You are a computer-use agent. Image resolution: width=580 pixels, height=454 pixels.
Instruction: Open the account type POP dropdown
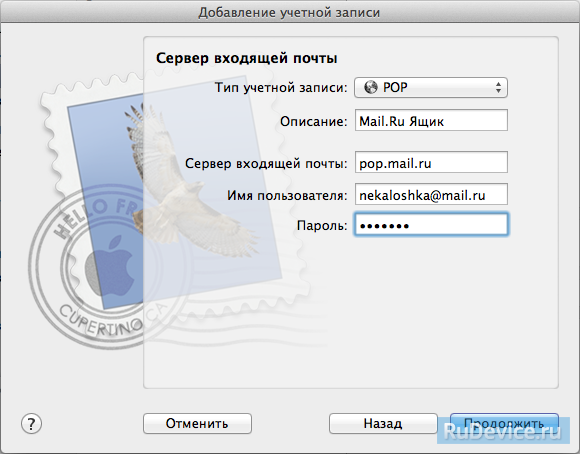[431, 88]
